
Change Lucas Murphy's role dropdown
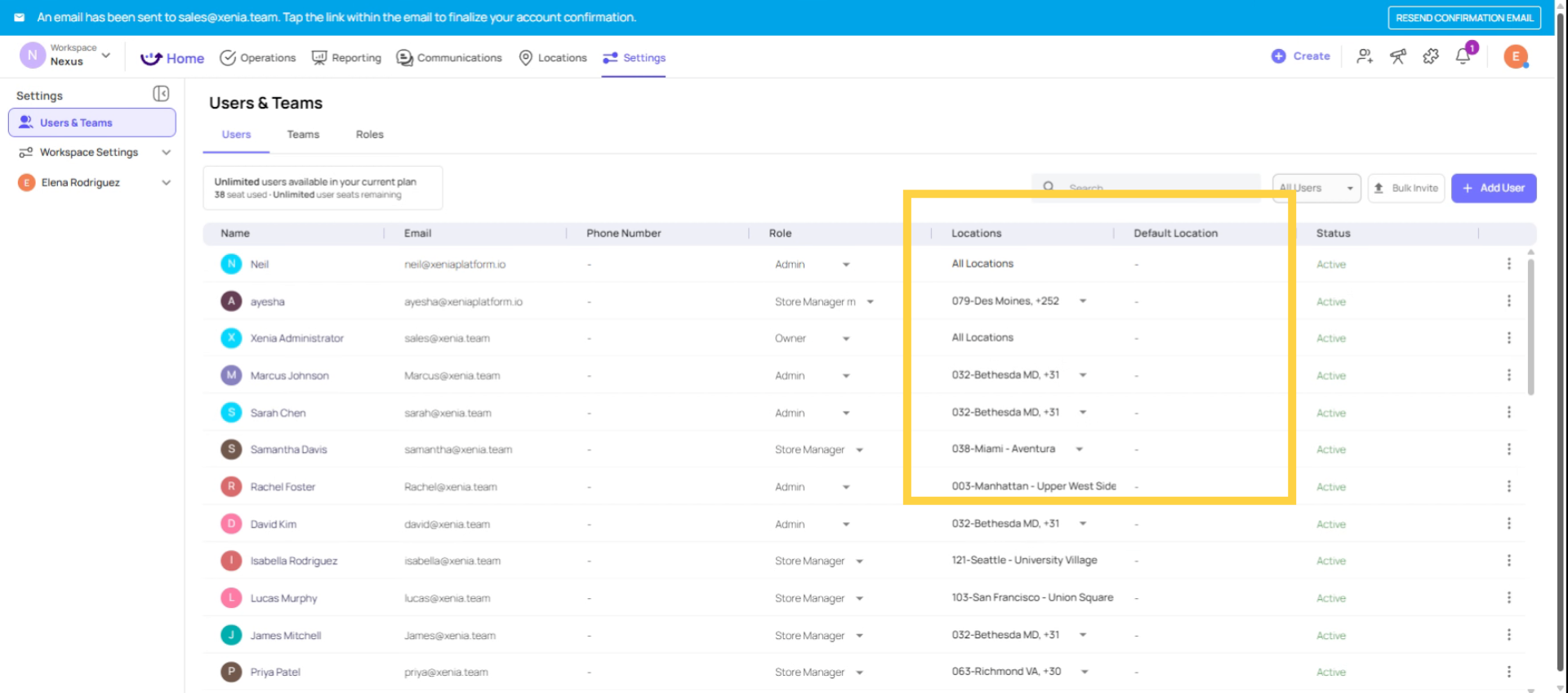(x=859, y=598)
